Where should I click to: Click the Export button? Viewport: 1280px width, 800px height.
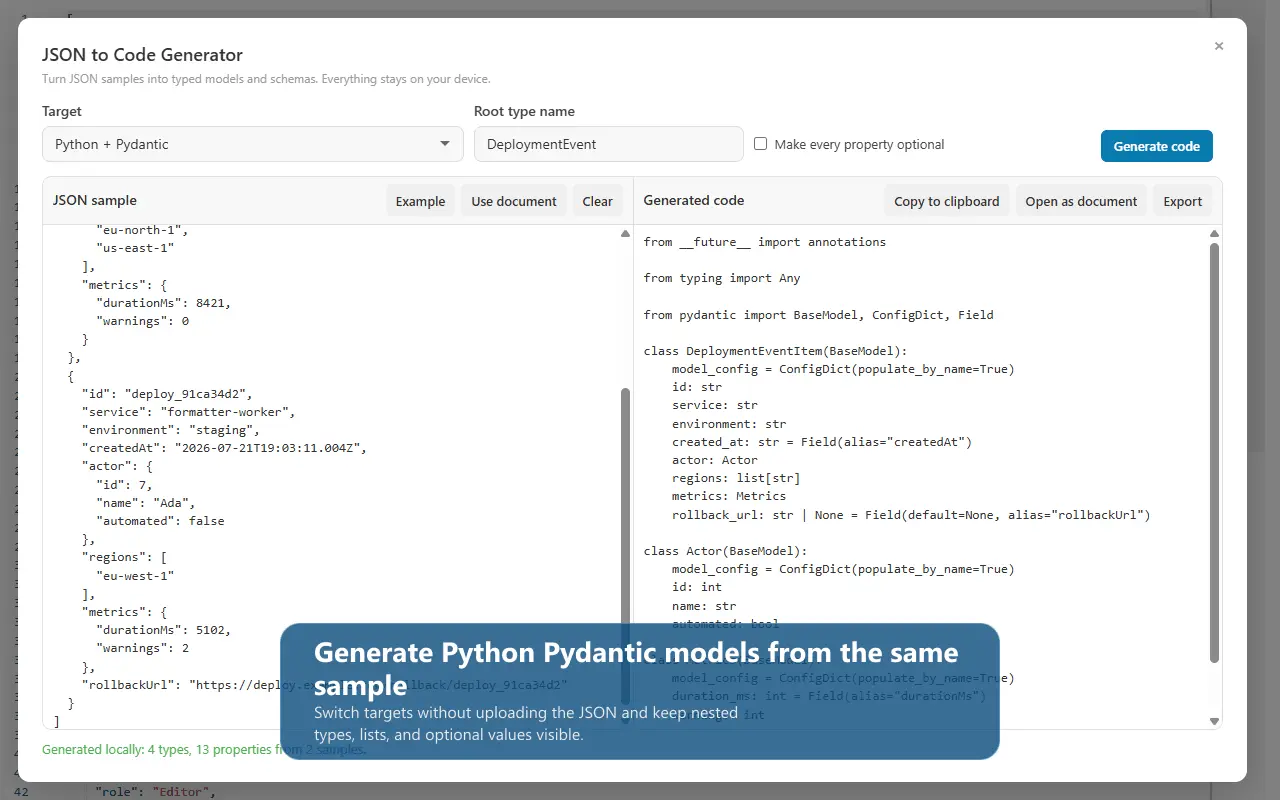[x=1182, y=201]
